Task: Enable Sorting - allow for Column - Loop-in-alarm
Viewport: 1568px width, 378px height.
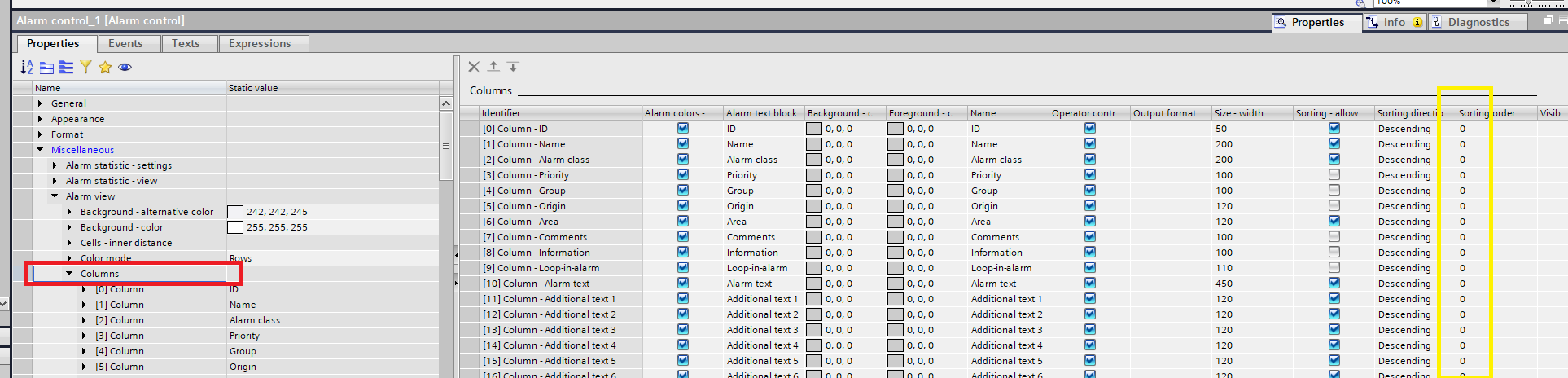Action: [1334, 267]
